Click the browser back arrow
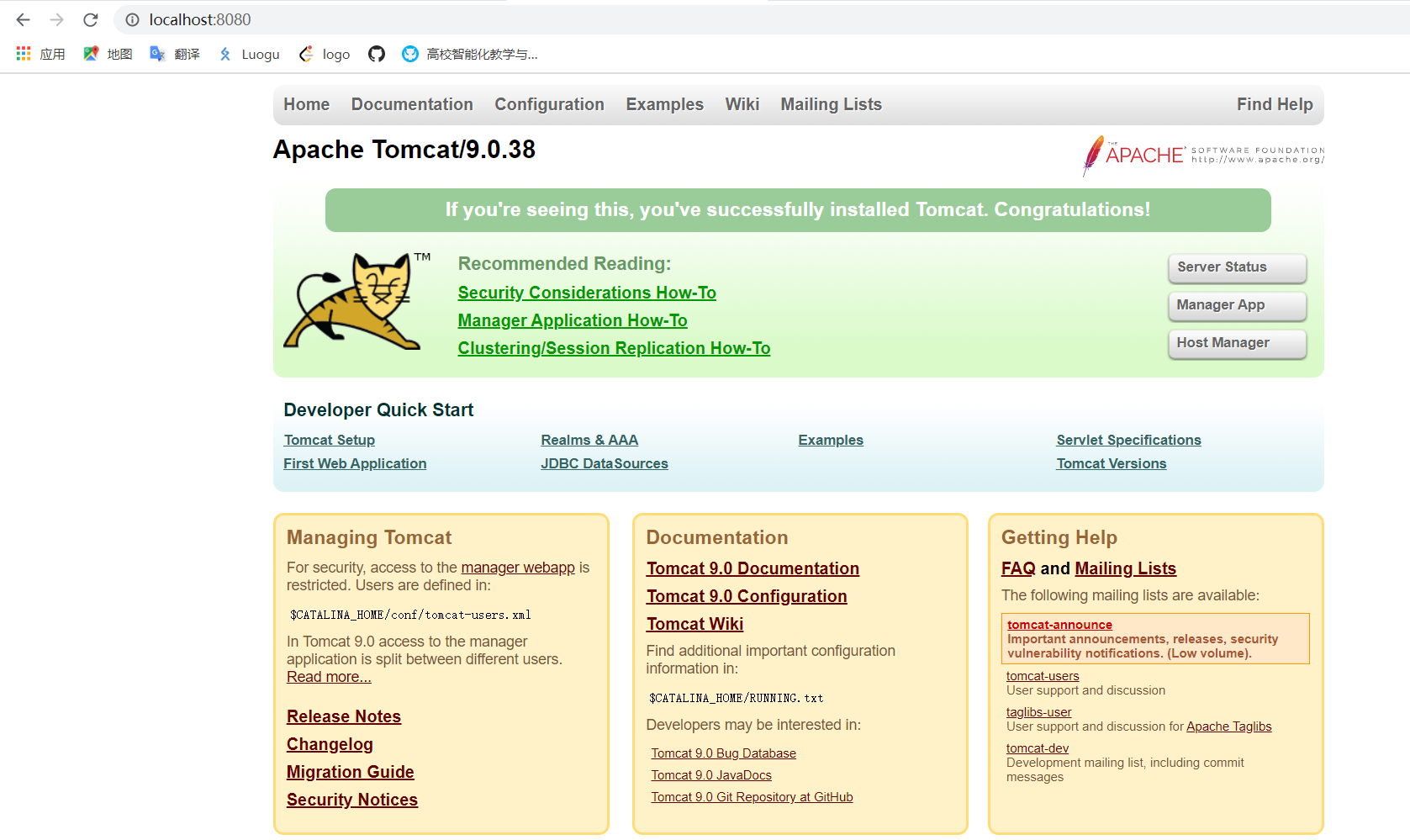 [23, 19]
